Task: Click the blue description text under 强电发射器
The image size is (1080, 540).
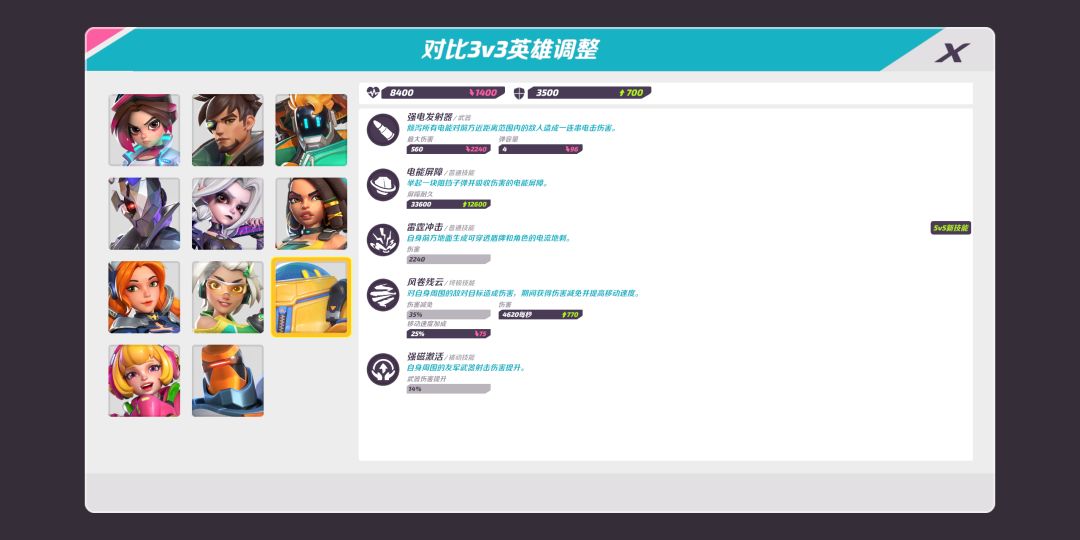Action: 512,127
